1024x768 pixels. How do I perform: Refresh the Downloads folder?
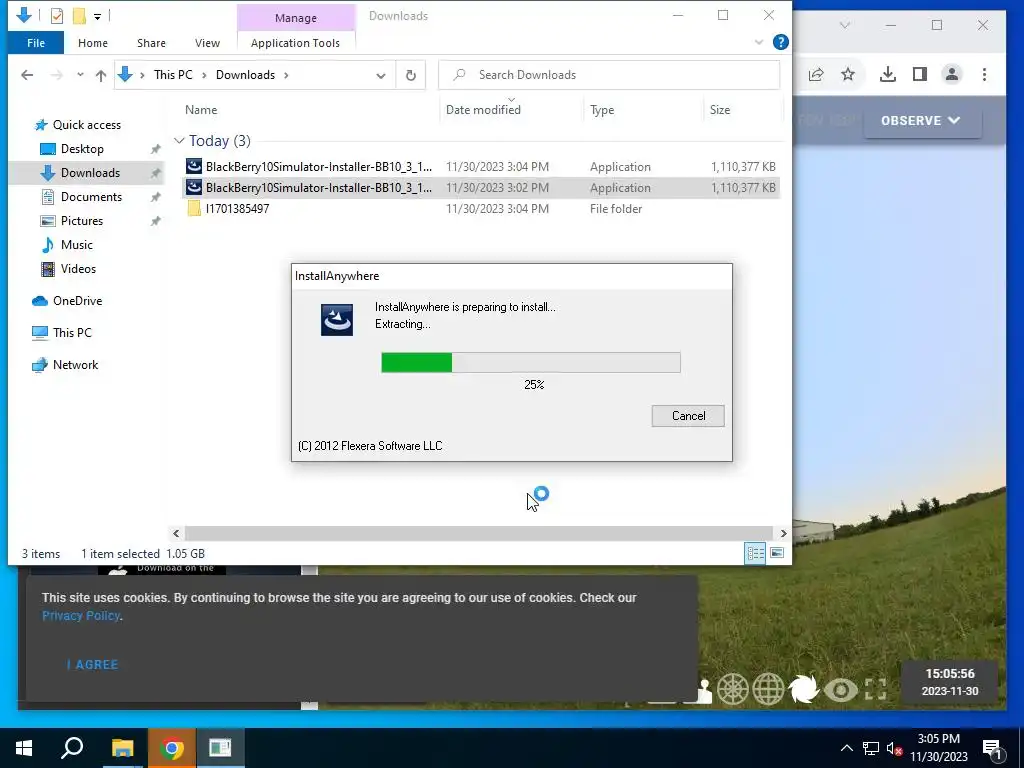tap(411, 76)
